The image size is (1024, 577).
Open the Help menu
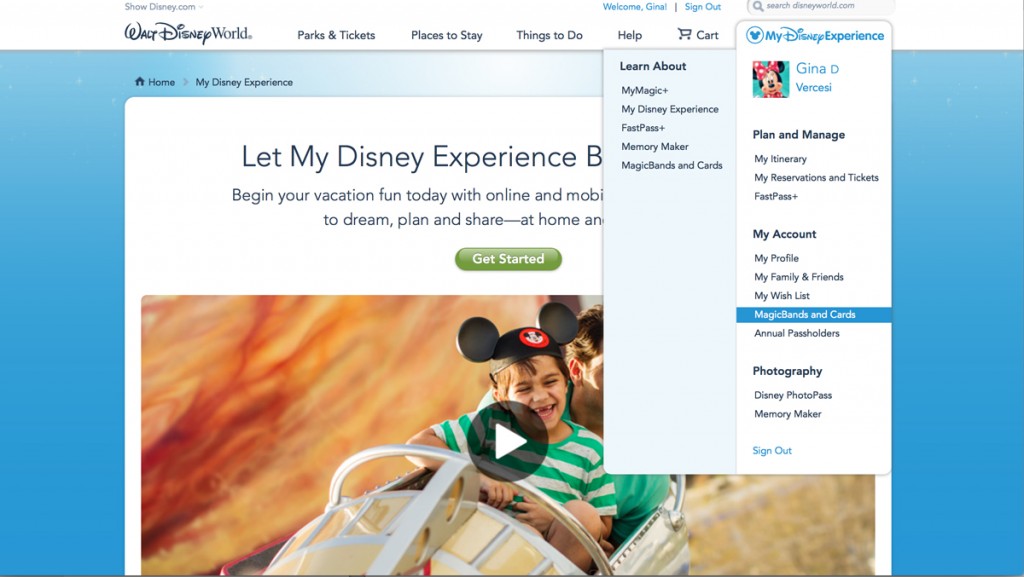coord(630,35)
